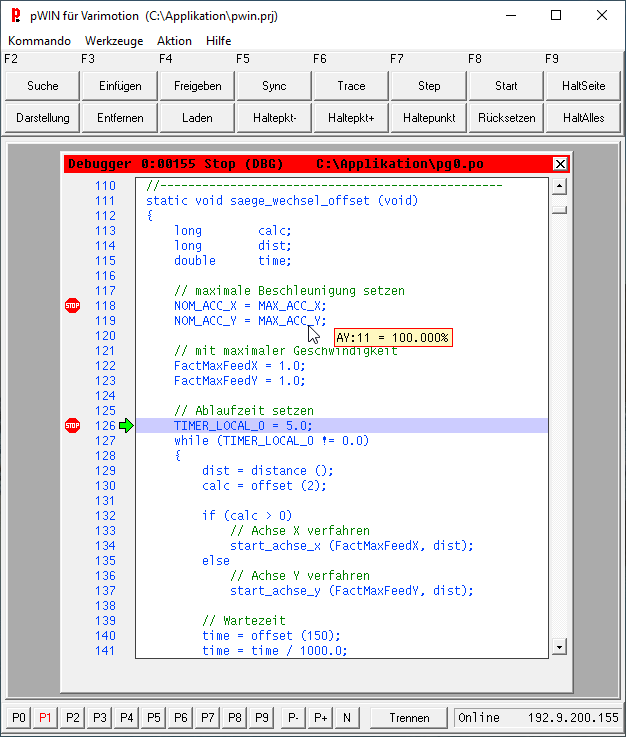This screenshot has height=737, width=626.
Task: Click the HaltSeite button
Action: pos(583,86)
